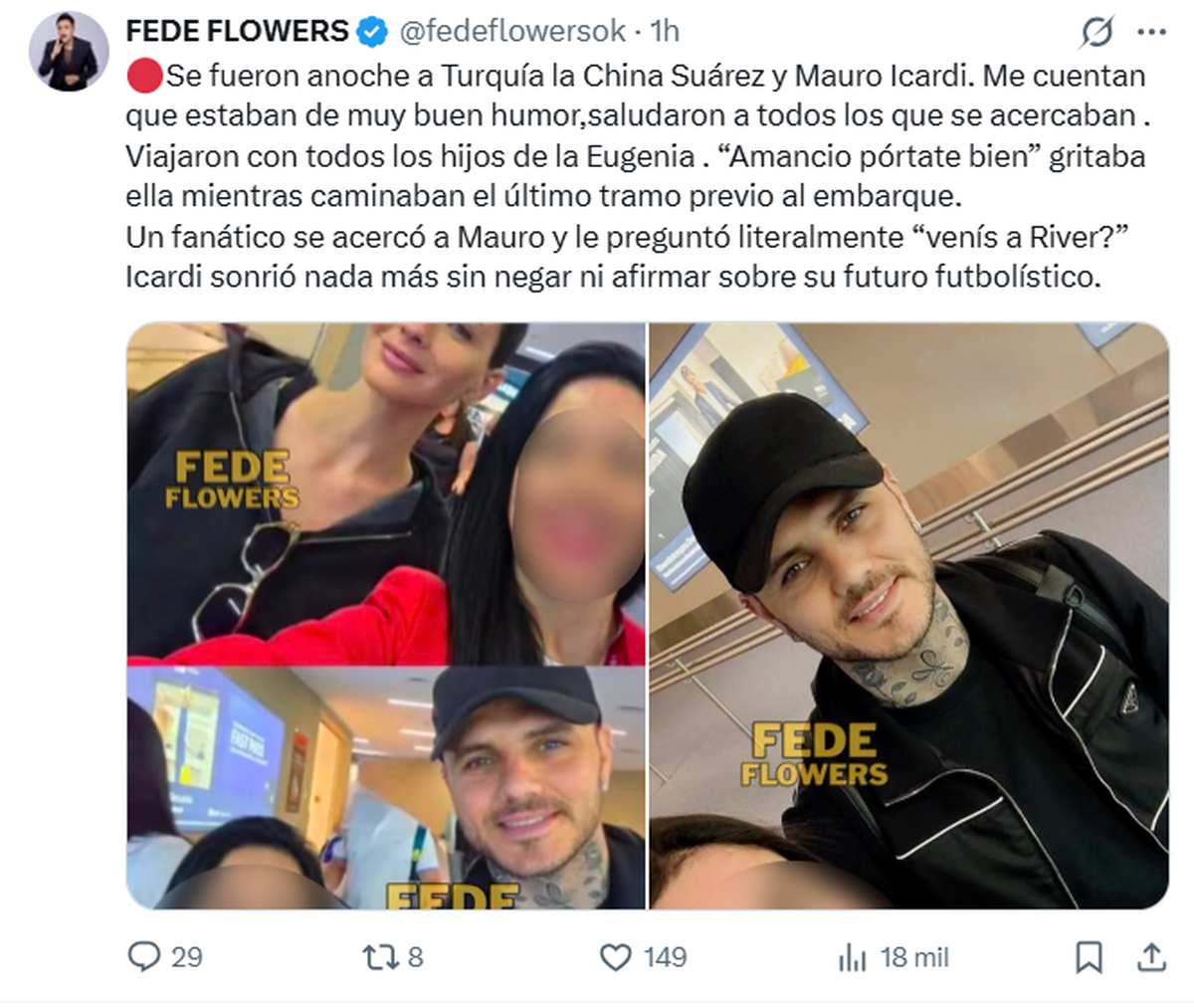1194x1008 pixels.
Task: Open the reply comment icon
Action: (x=144, y=957)
